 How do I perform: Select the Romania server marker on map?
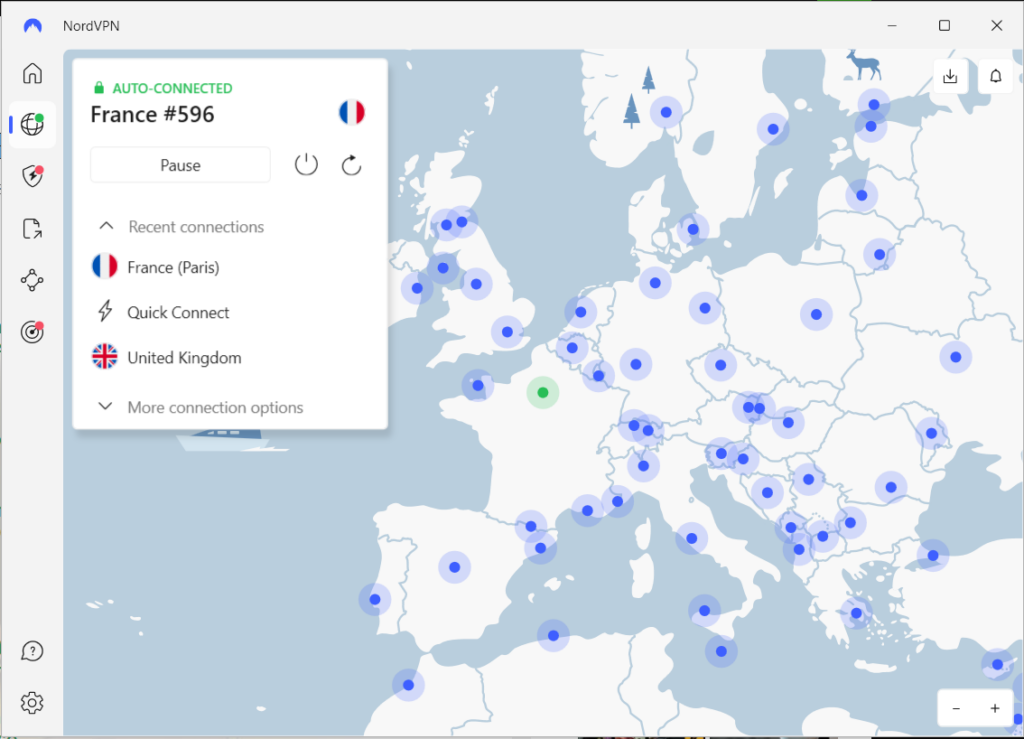tap(891, 487)
